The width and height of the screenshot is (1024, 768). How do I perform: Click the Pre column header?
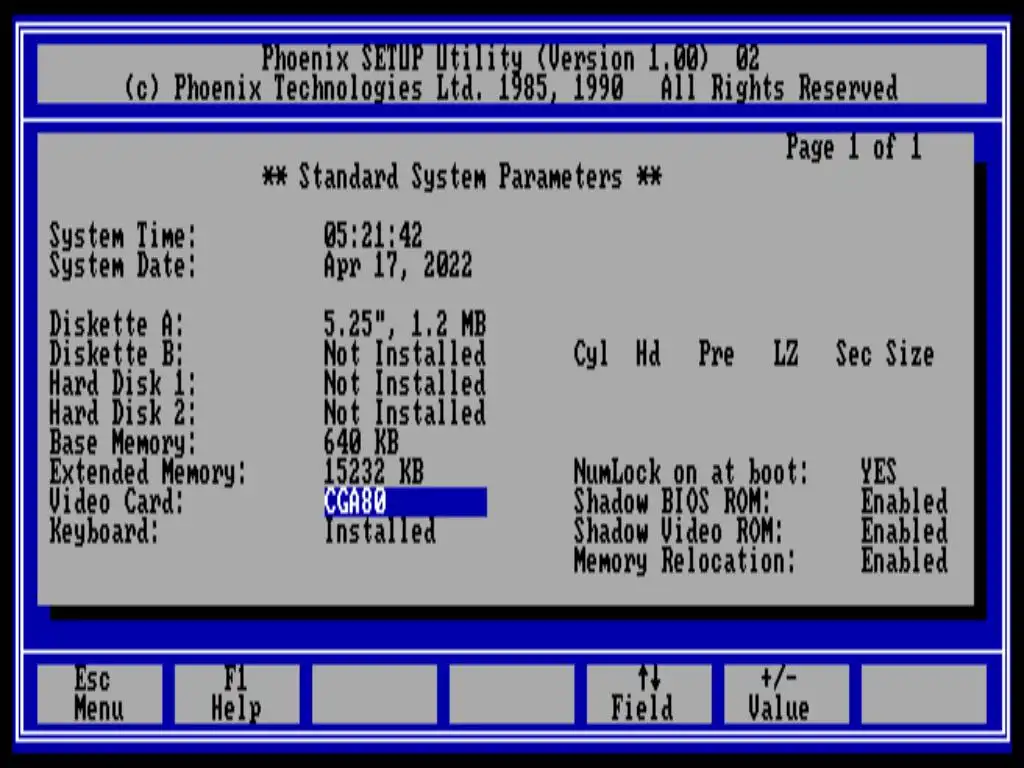716,354
